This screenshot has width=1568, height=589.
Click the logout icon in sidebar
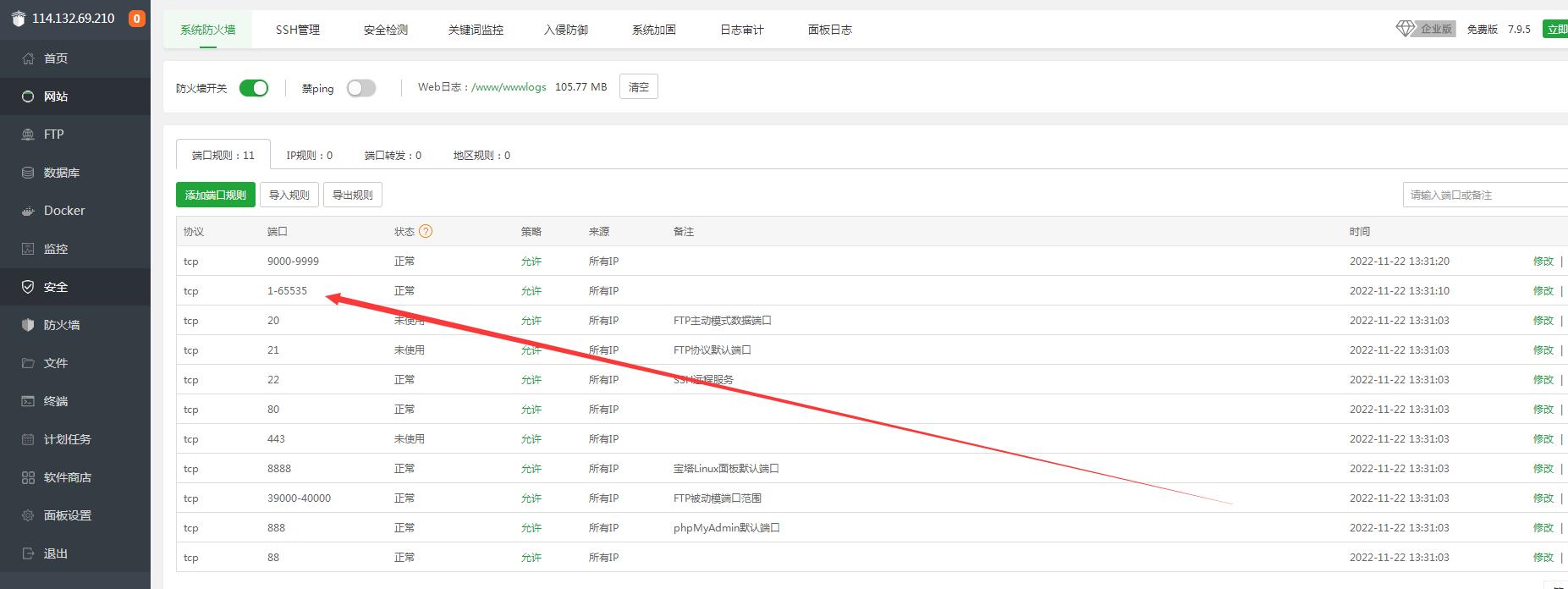28,553
